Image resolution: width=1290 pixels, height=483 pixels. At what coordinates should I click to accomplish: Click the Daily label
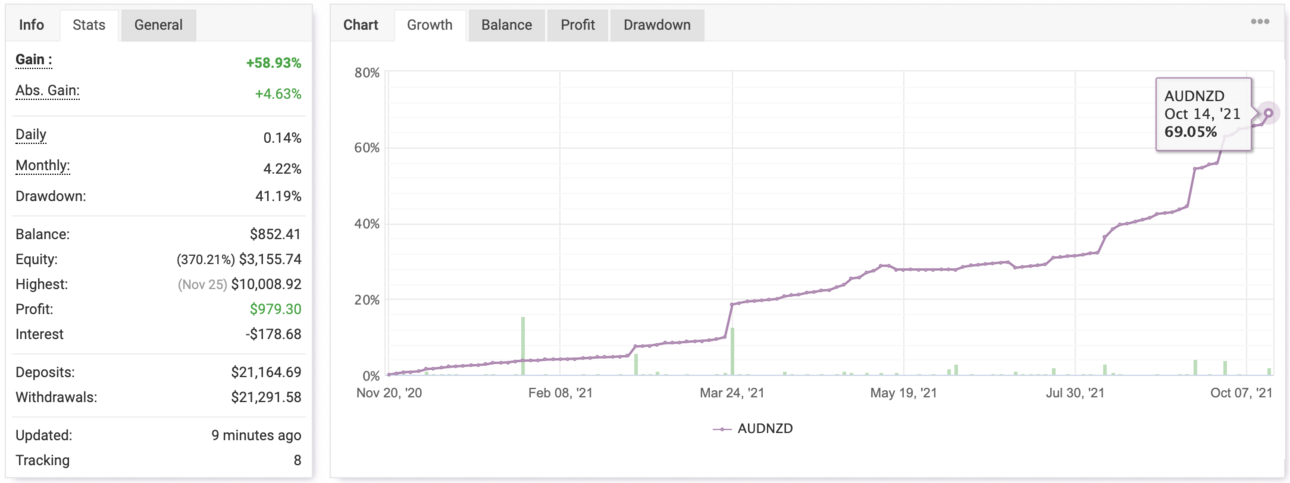tap(31, 135)
